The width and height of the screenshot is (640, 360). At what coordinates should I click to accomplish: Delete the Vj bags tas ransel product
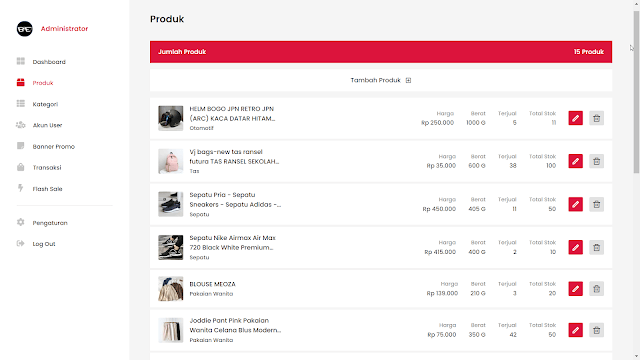(596, 161)
